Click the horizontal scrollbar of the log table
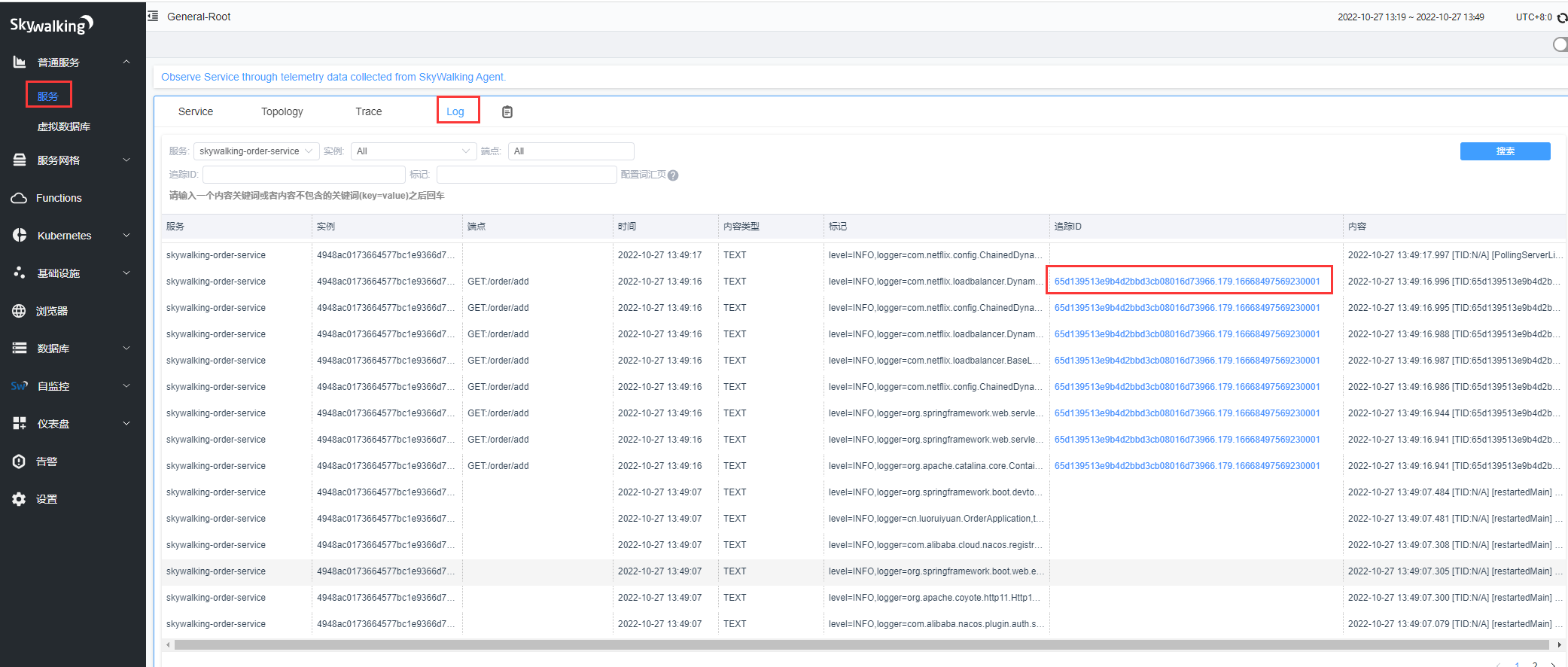The width and height of the screenshot is (1568, 667). [x=863, y=644]
